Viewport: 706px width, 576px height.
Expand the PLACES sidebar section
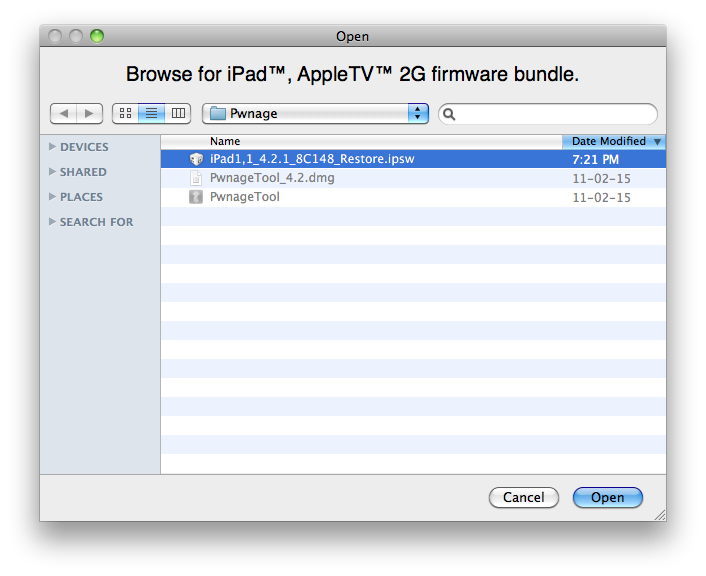[52, 197]
